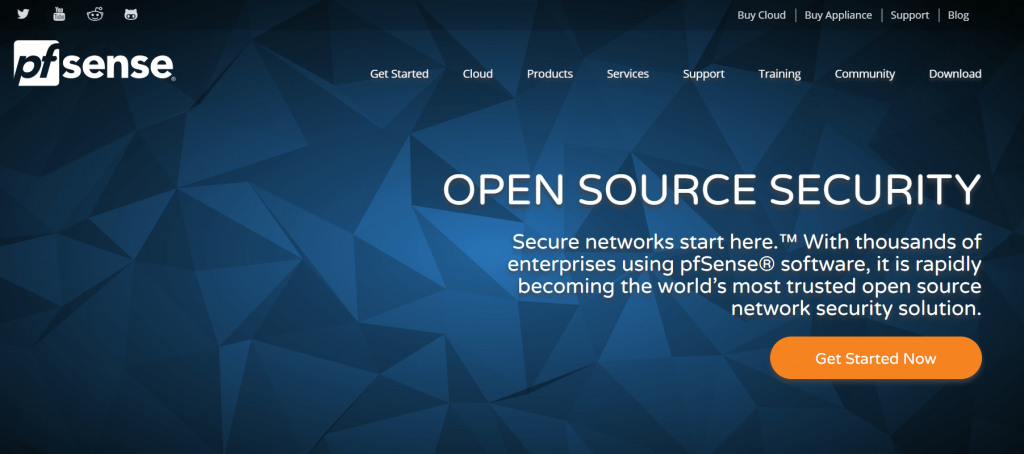1024x454 pixels.
Task: Open the Twitter social icon
Action: tap(24, 14)
